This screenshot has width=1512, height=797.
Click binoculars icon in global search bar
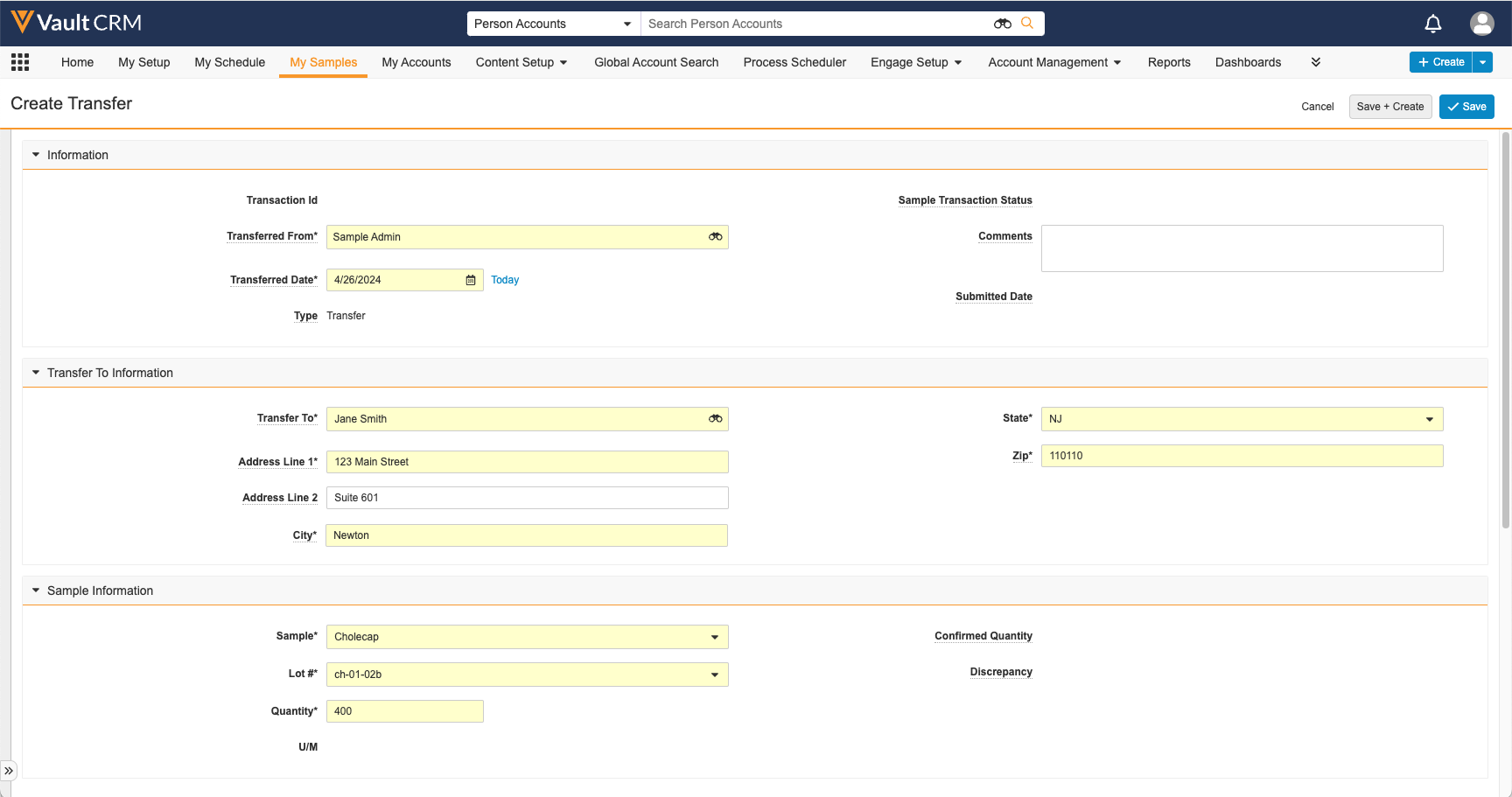click(1002, 24)
